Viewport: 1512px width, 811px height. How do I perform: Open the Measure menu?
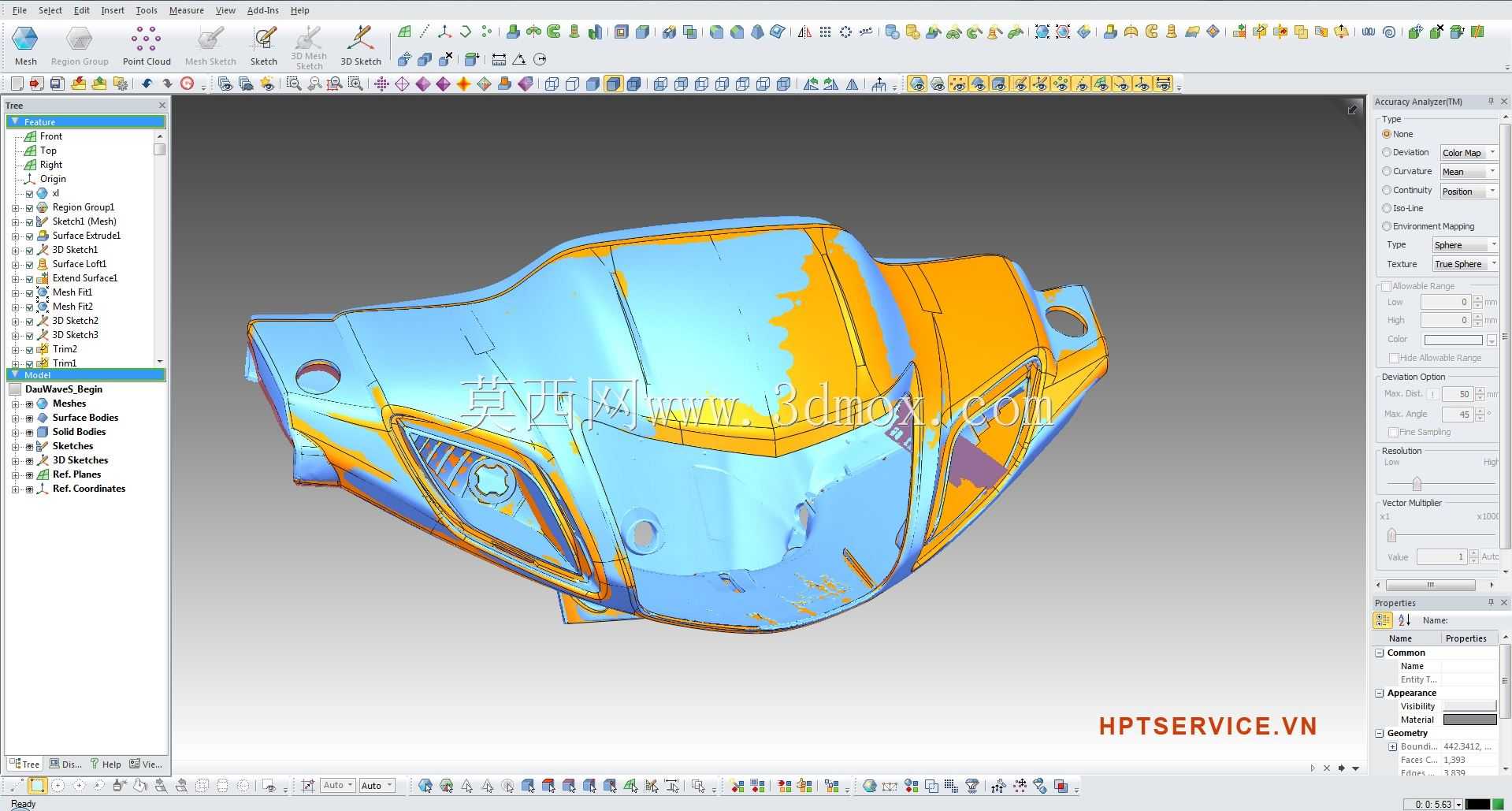pos(187,10)
